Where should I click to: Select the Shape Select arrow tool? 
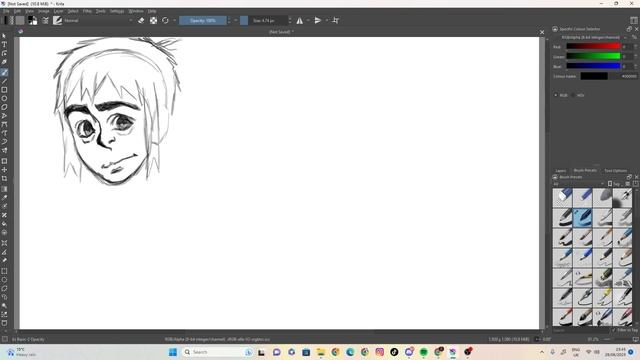(x=4, y=36)
